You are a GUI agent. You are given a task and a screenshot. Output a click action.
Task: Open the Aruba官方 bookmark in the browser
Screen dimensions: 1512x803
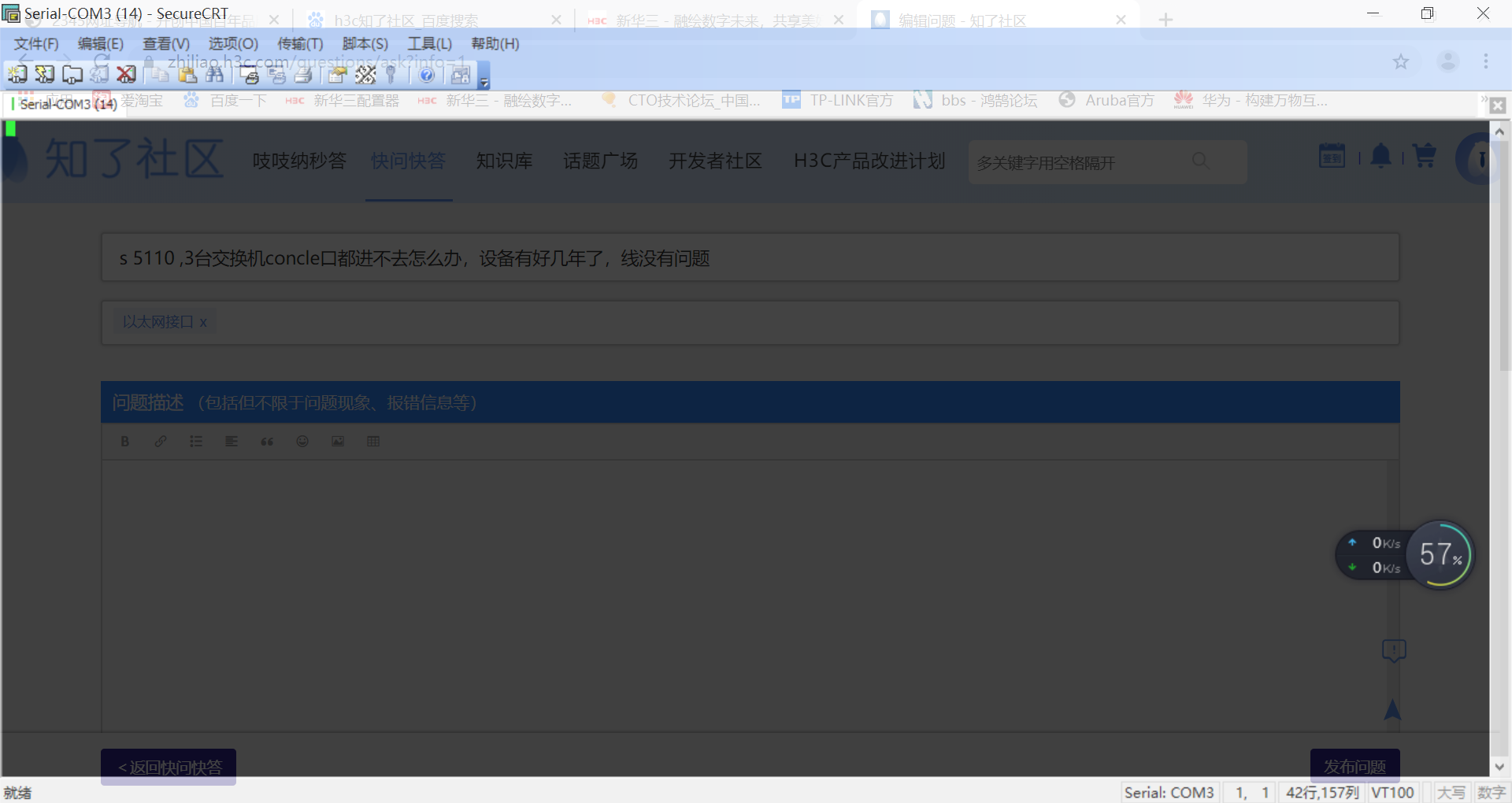click(1106, 100)
